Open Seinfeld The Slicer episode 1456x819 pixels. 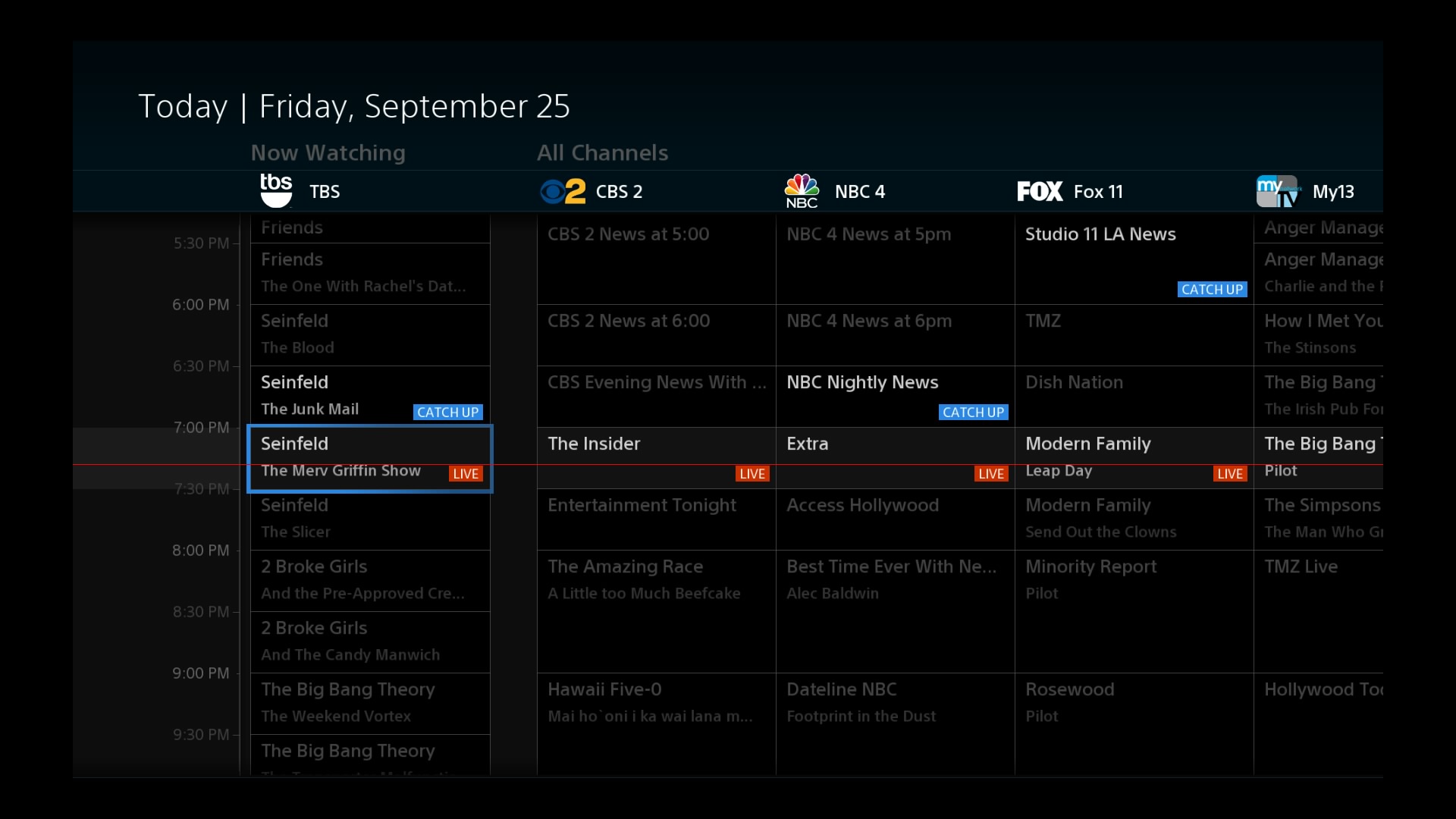click(370, 519)
